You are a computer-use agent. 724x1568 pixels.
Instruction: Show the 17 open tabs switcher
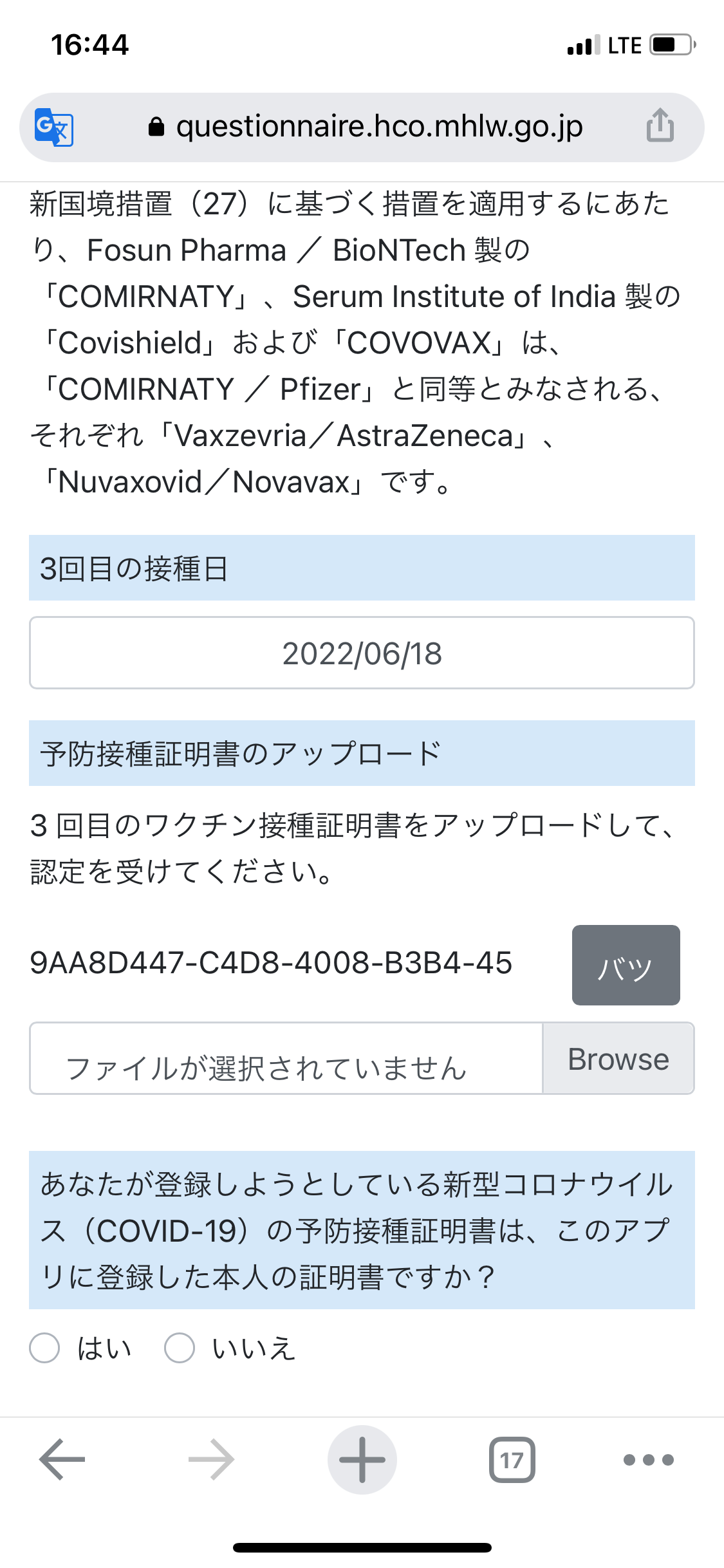point(512,1459)
